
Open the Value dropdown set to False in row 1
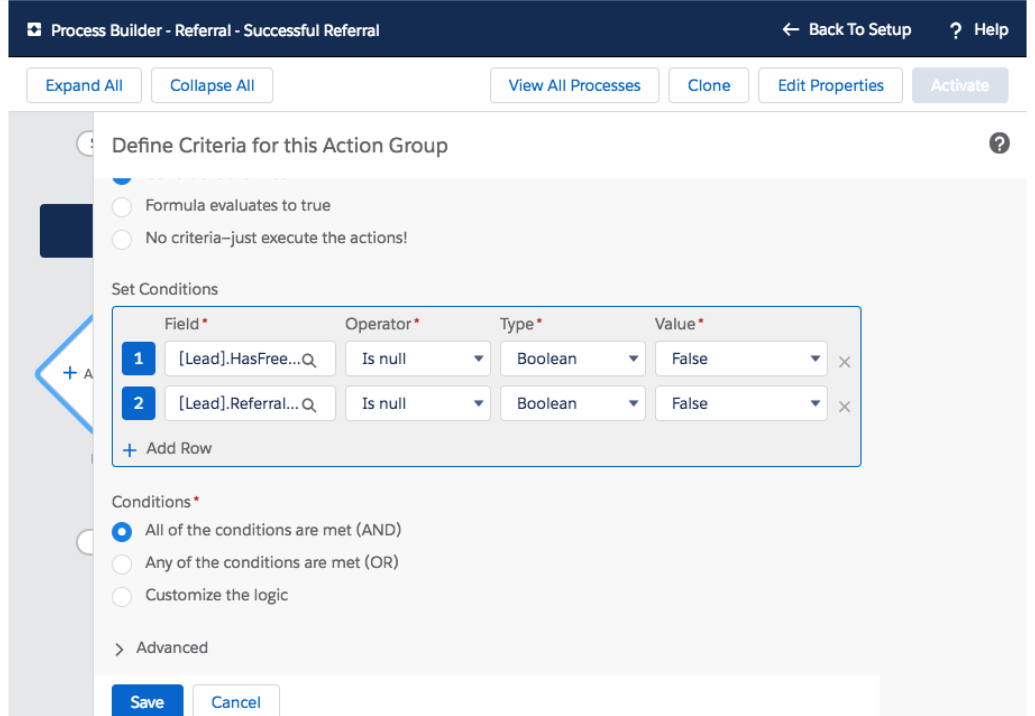(740, 358)
